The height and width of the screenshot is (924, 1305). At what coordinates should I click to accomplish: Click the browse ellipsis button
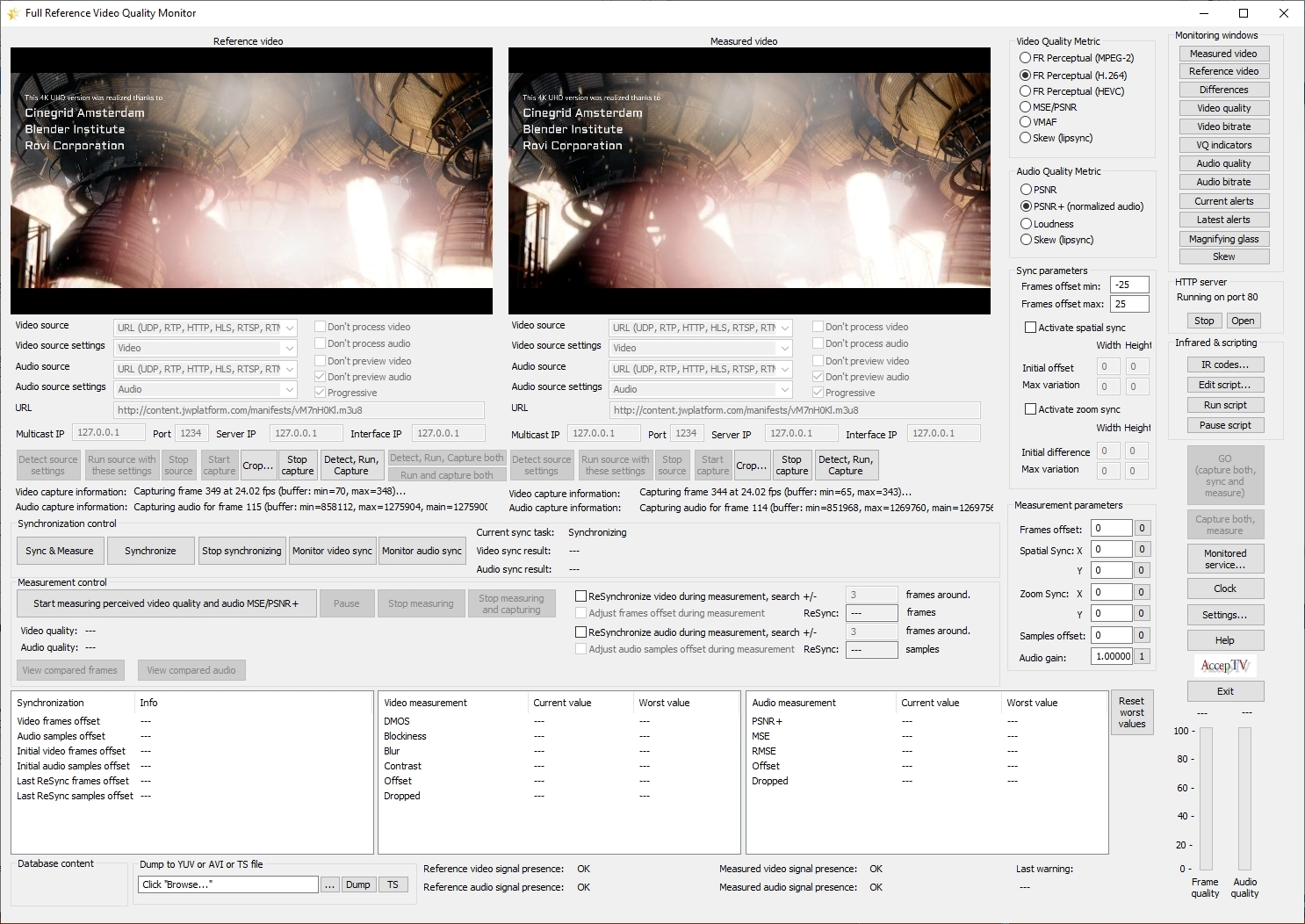point(329,884)
